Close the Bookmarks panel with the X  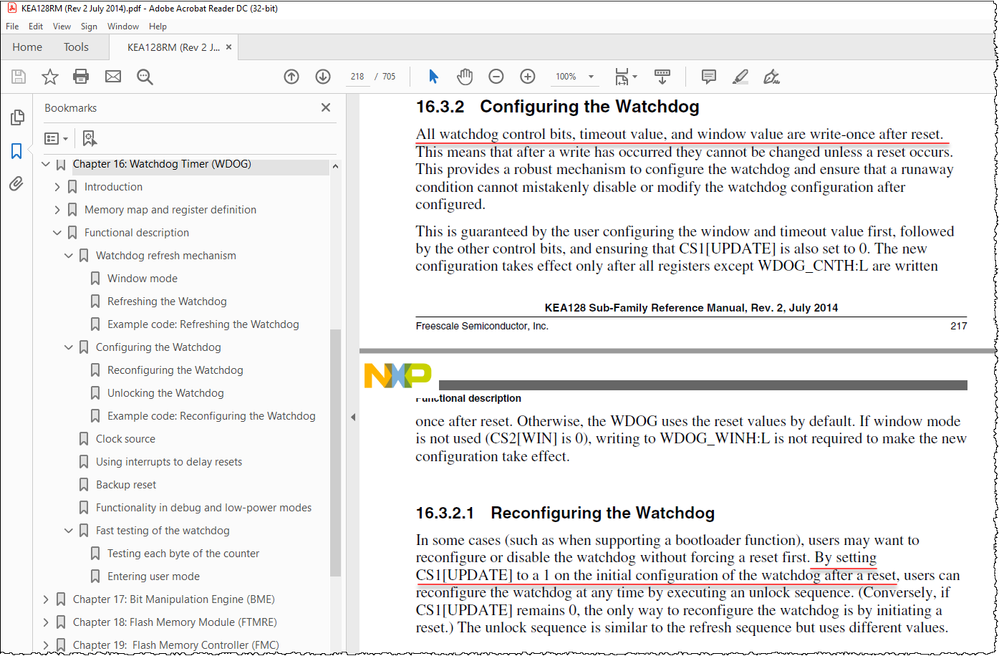pos(325,107)
